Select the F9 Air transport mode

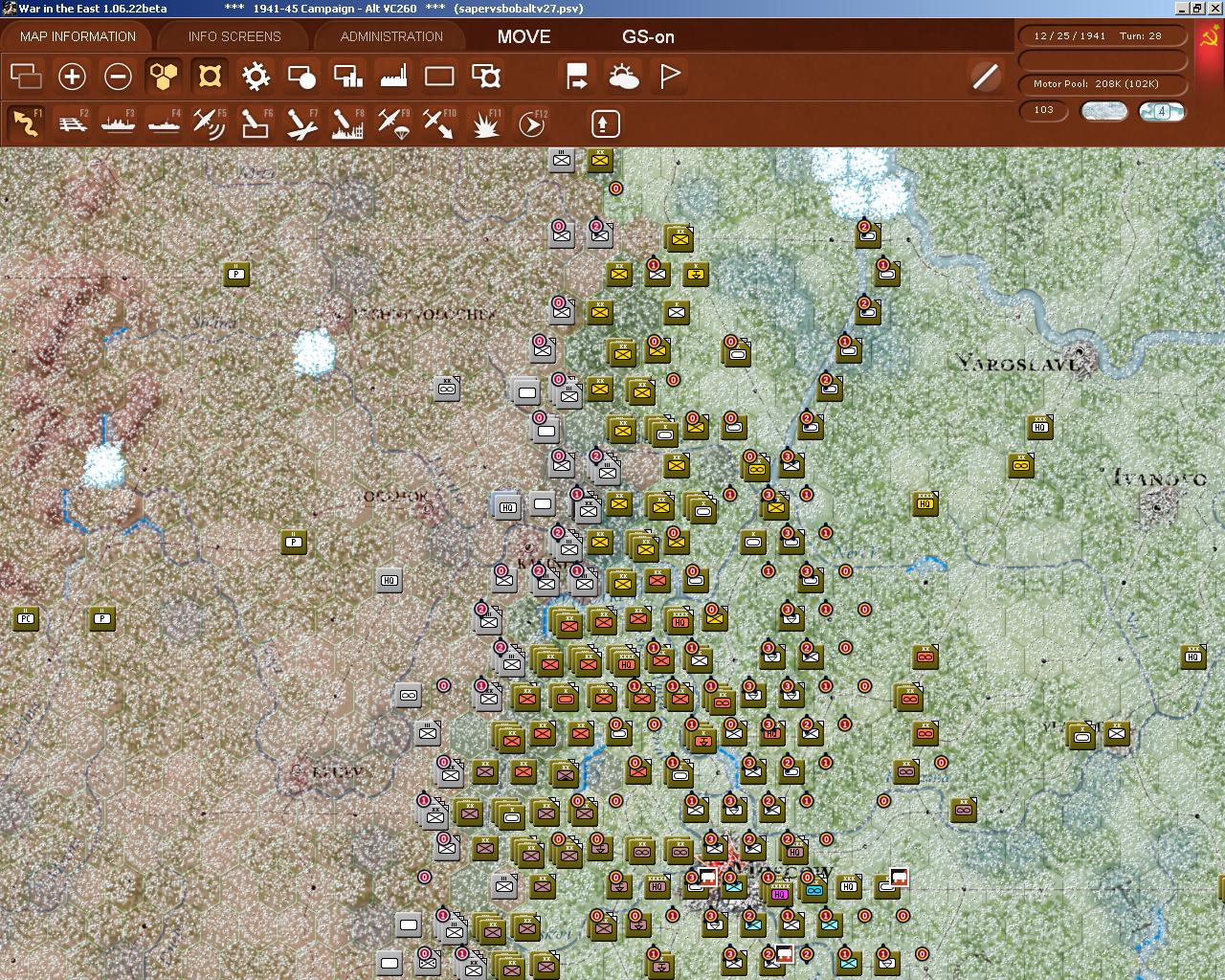coord(393,123)
